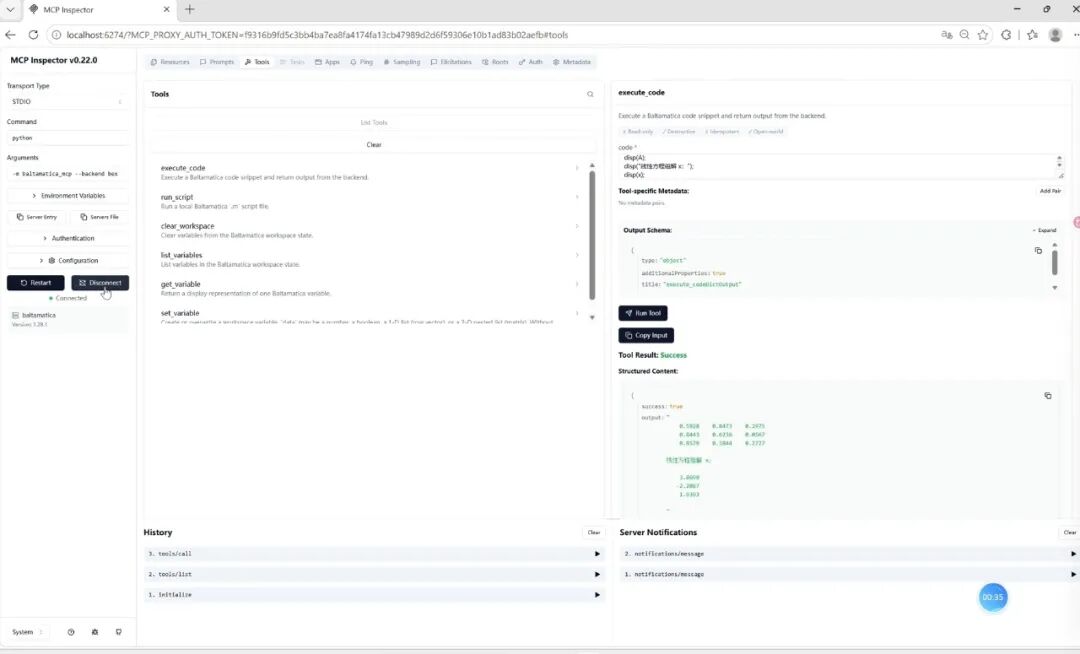The width and height of the screenshot is (1080, 654).
Task: Click the browser back arrow
Action: click(10, 35)
